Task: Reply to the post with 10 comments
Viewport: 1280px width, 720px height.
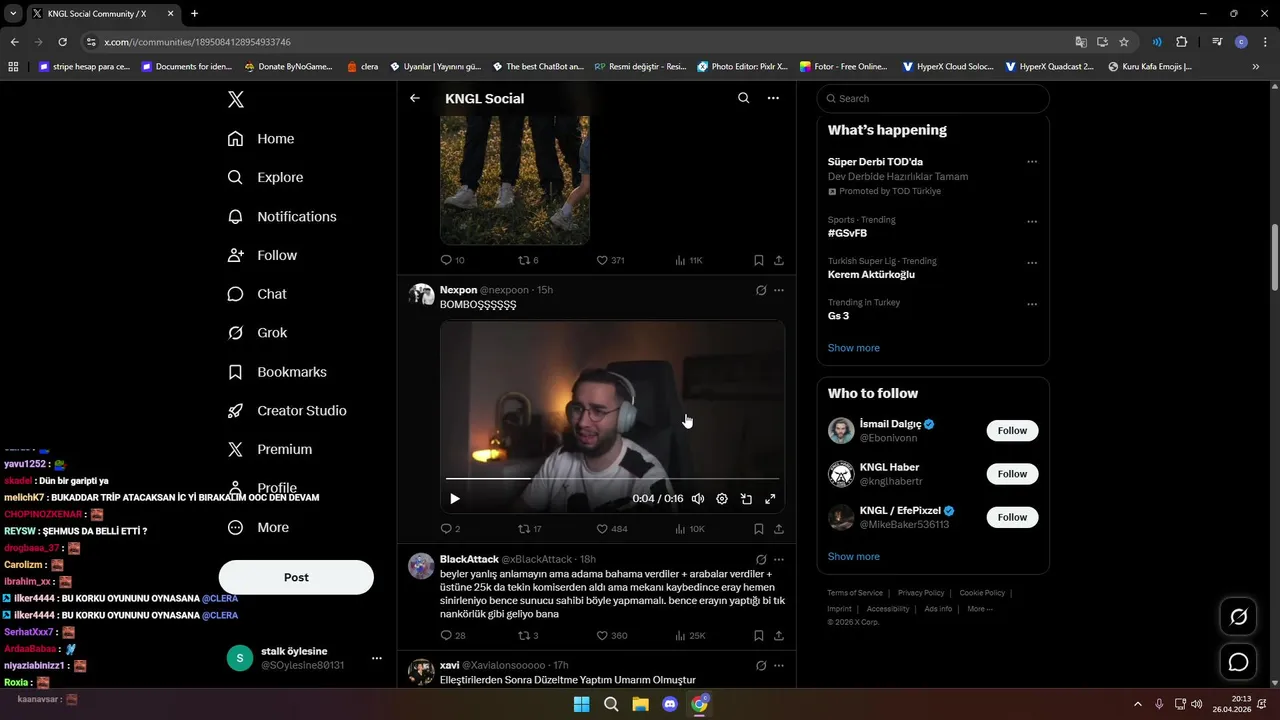Action: [453, 260]
